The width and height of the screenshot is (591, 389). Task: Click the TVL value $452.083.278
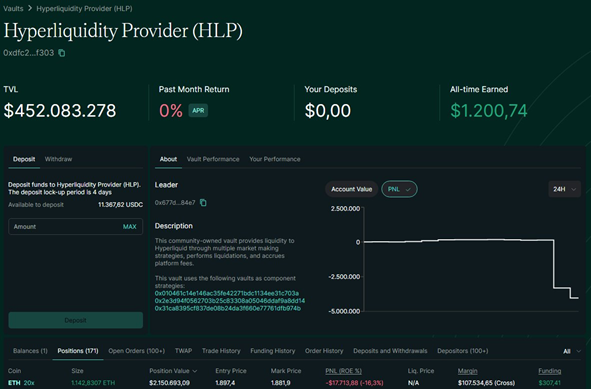[60, 110]
